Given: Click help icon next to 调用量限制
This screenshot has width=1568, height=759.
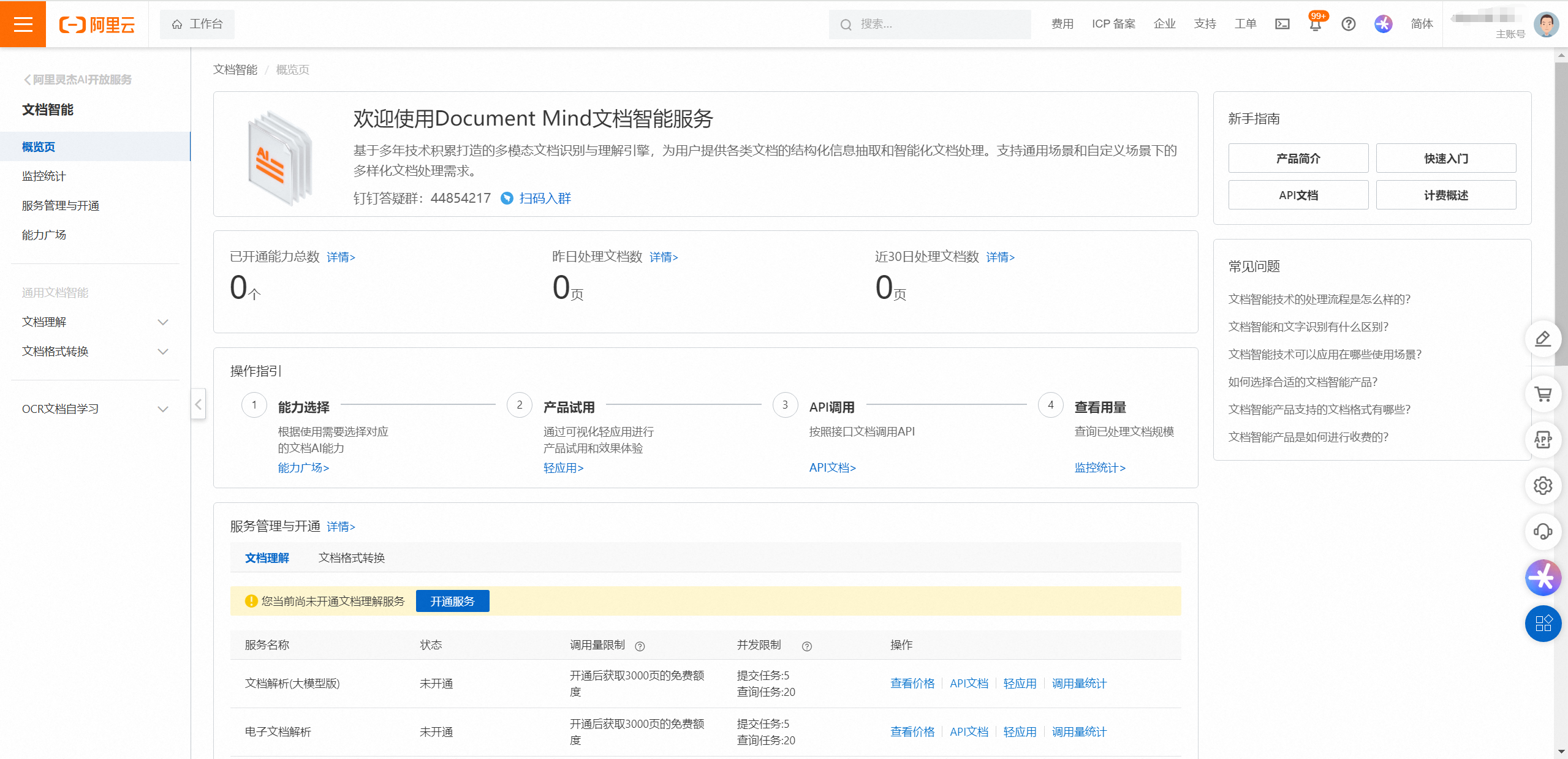Looking at the screenshot, I should coord(640,646).
